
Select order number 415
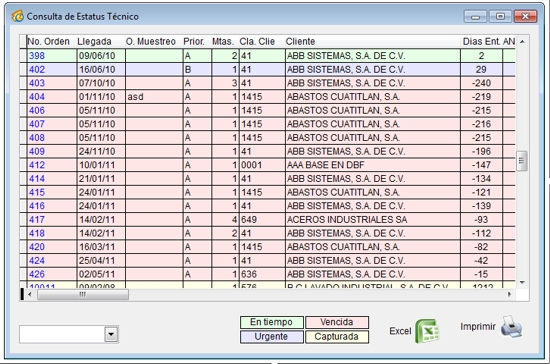tap(37, 193)
